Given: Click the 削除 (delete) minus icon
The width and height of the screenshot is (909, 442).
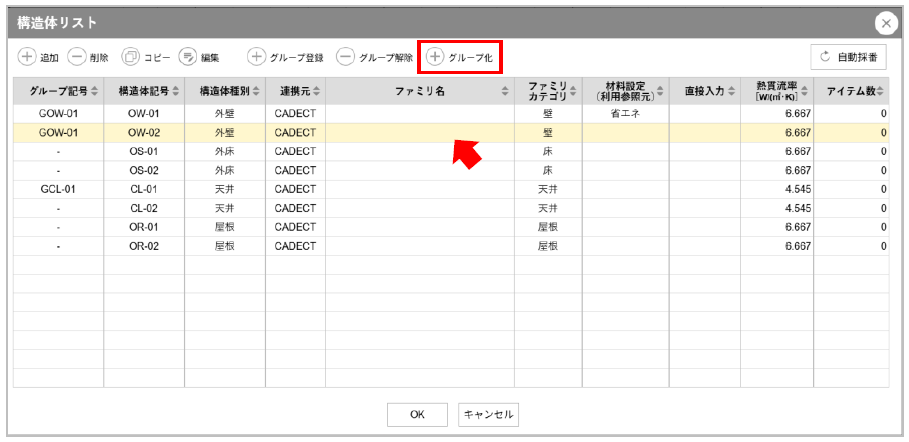Looking at the screenshot, I should pos(77,57).
